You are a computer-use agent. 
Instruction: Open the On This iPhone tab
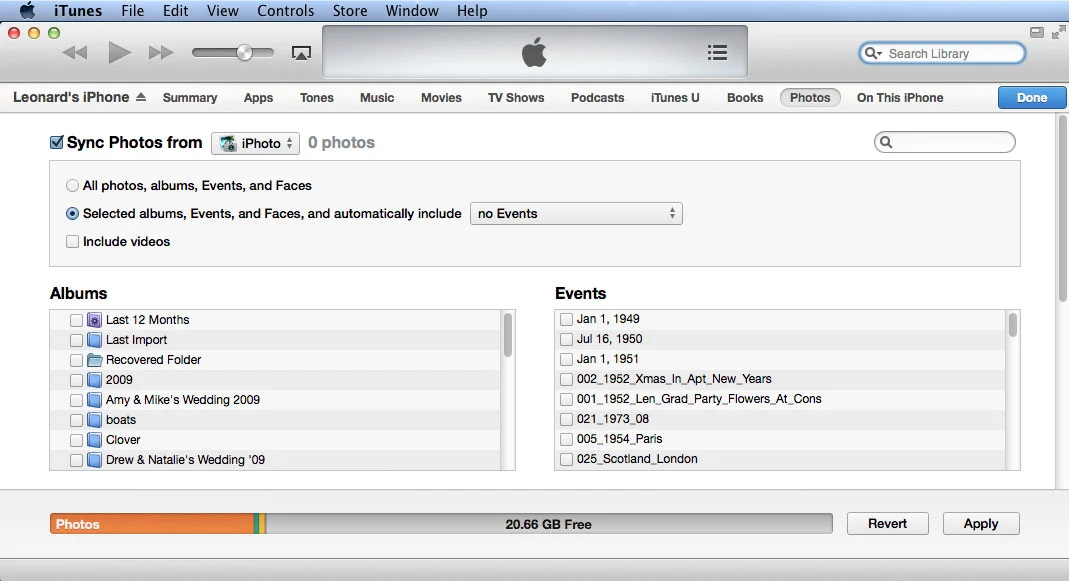click(x=900, y=98)
